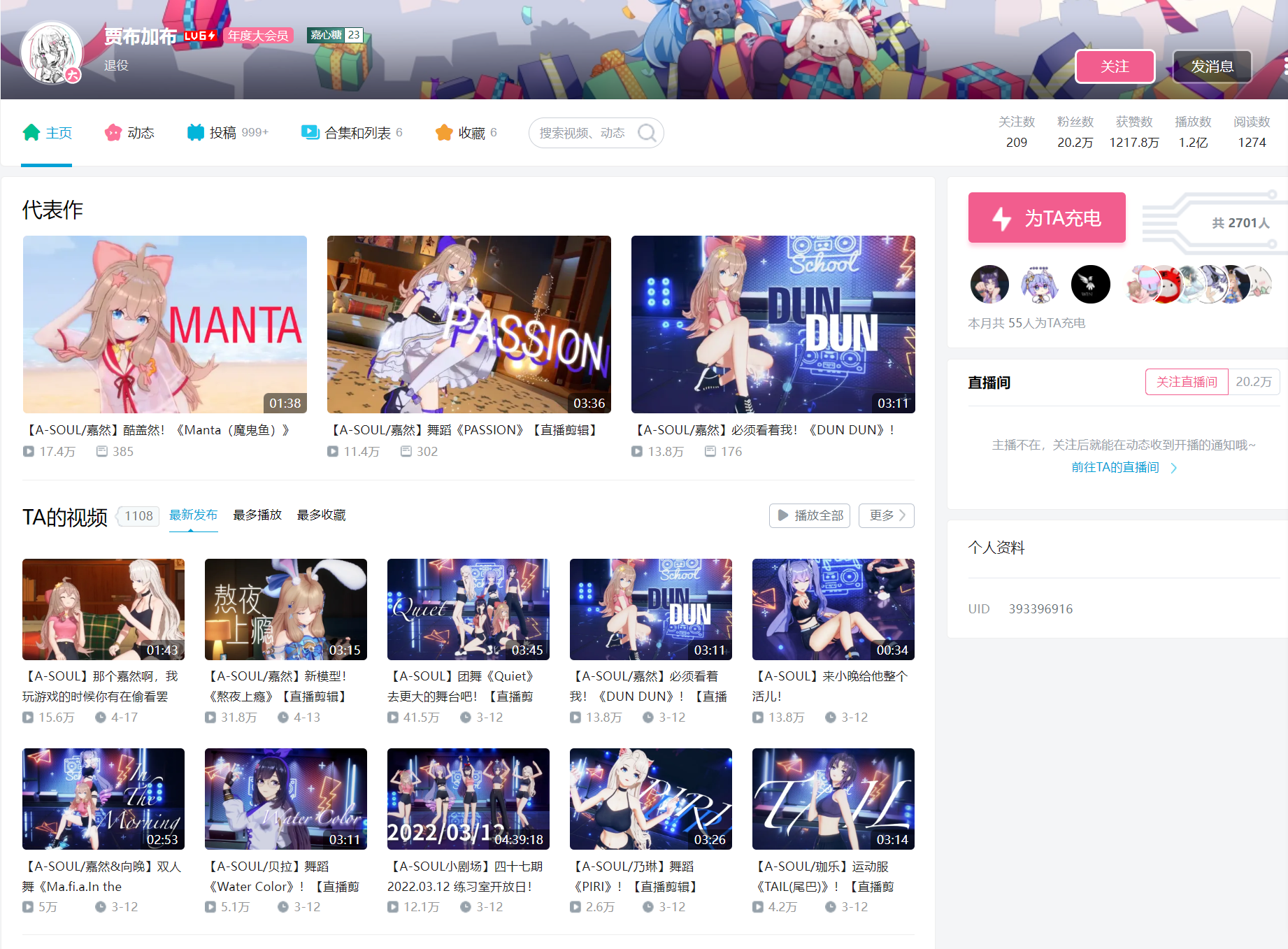This screenshot has width=1288, height=949.
Task: Click the home icon for 主页
Action: point(31,133)
